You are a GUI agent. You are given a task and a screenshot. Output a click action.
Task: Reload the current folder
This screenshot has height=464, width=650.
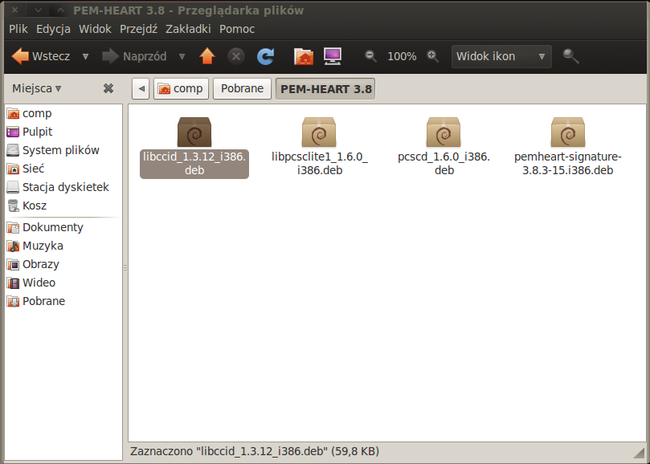coord(265,56)
